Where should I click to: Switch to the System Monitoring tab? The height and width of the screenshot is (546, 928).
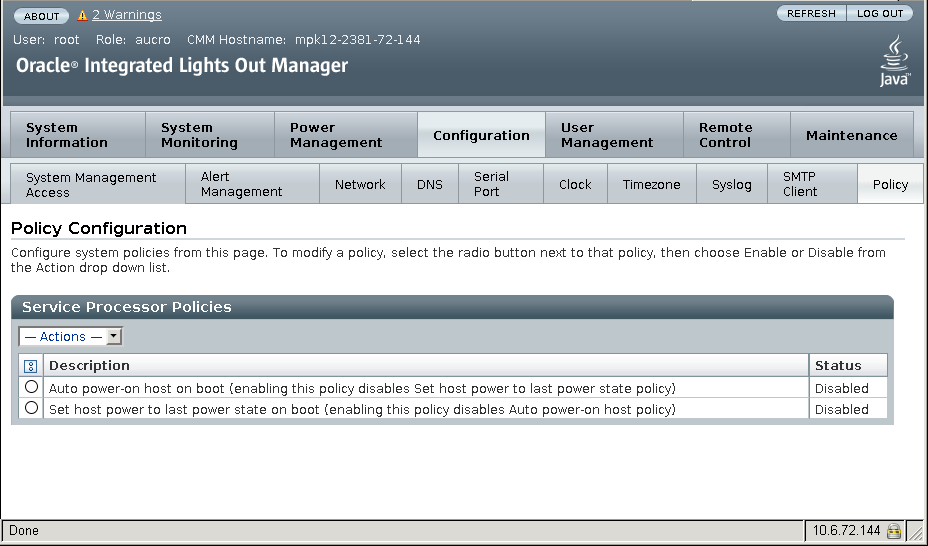click(210, 135)
